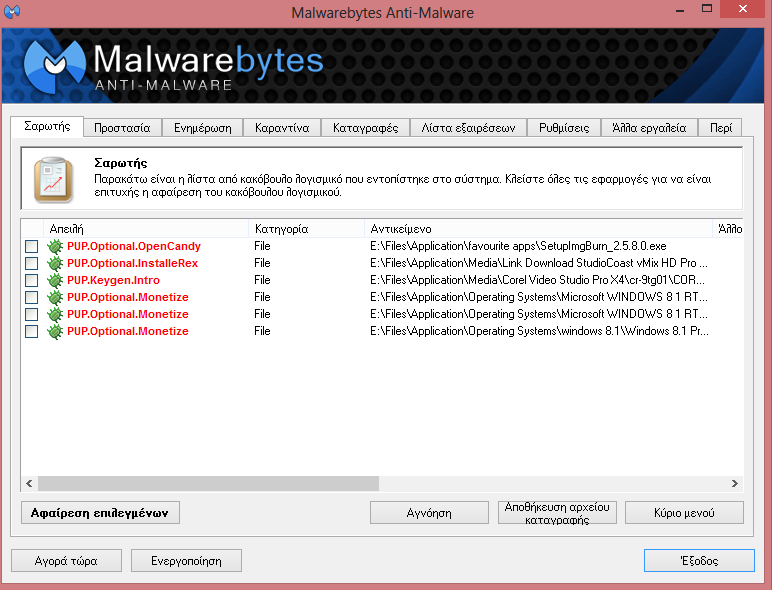Open the Λίστα εξαιρέσεων tab

468,128
